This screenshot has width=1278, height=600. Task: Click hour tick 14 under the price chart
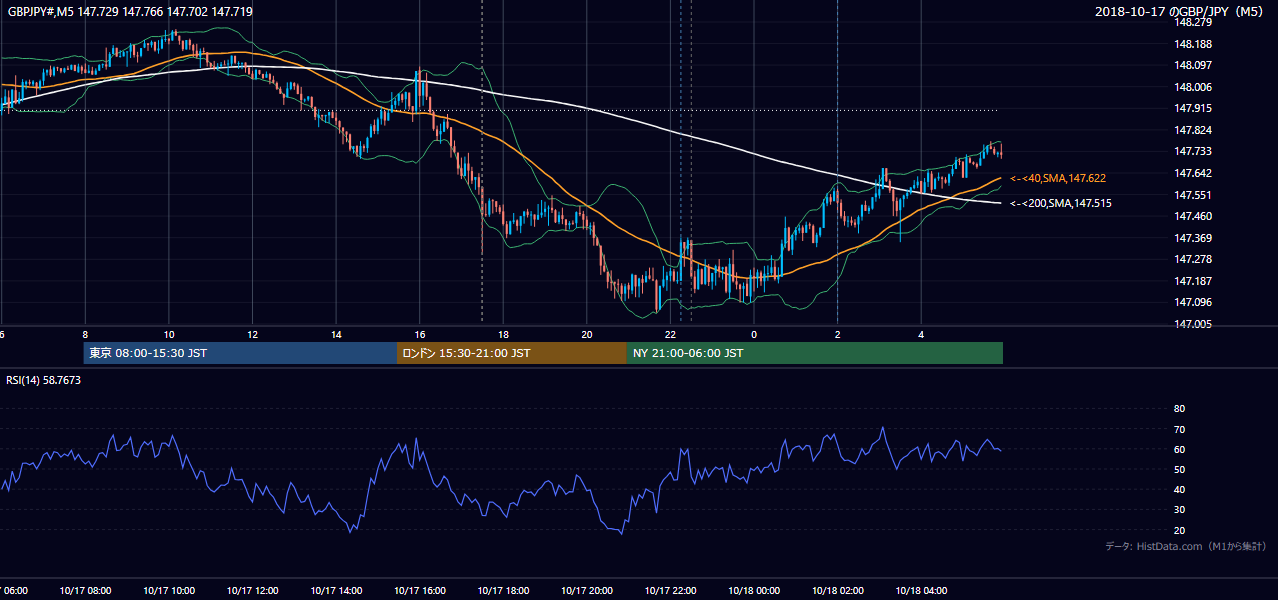(336, 335)
